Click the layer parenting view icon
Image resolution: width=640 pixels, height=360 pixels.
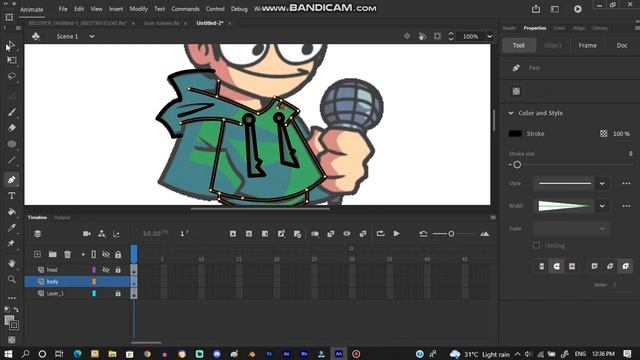click(102, 234)
